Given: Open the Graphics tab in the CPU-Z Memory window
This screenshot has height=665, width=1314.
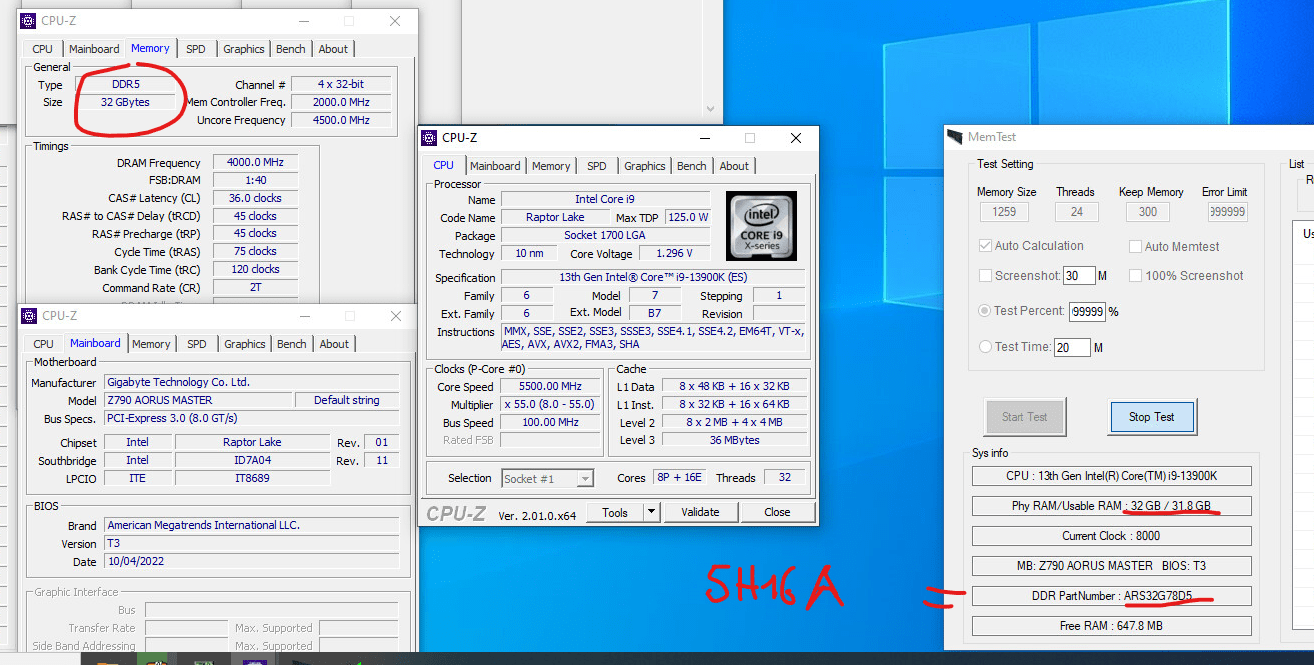Looking at the screenshot, I should pyautogui.click(x=244, y=49).
